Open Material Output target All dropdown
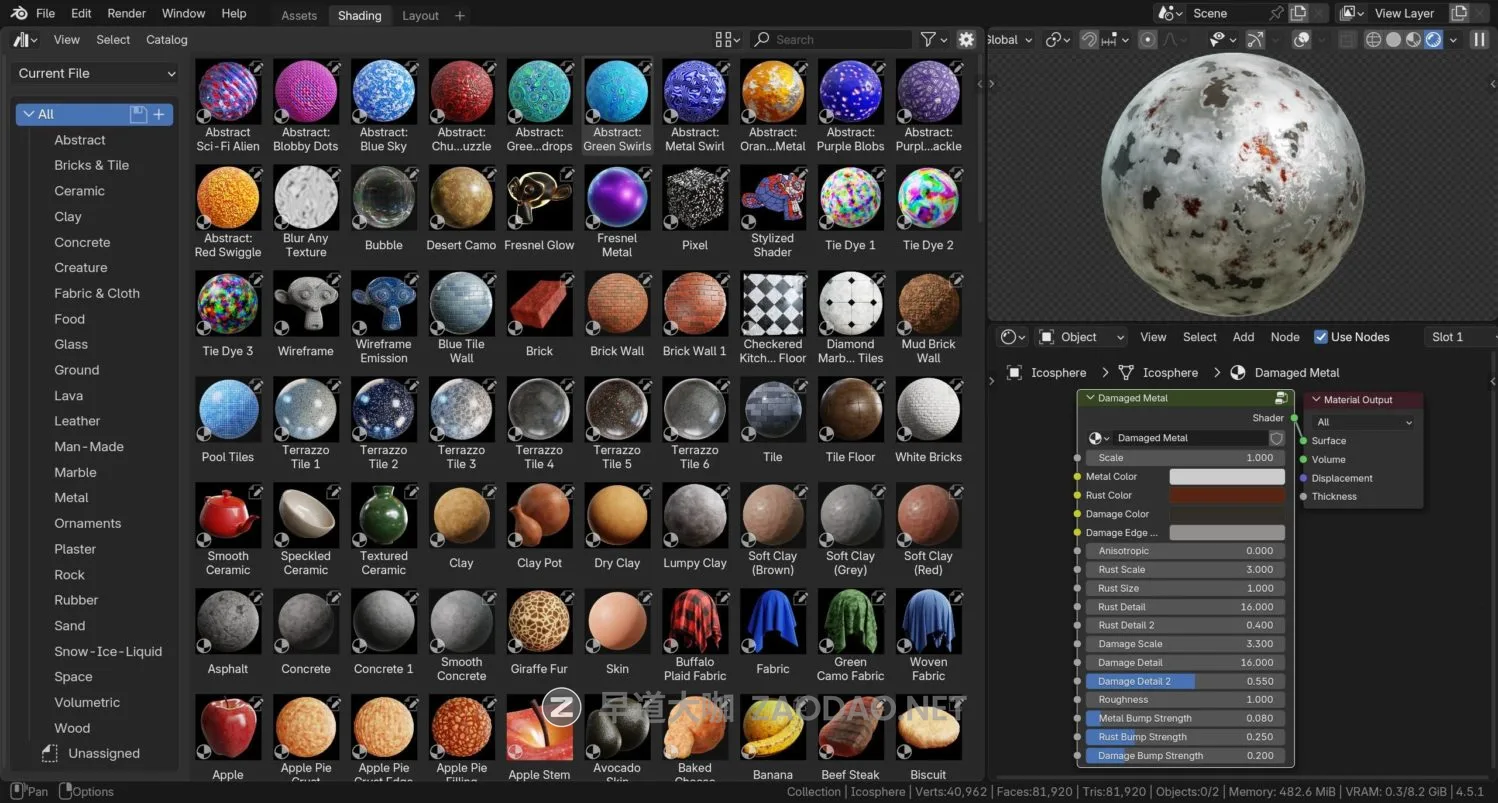This screenshot has height=803, width=1498. point(1364,422)
